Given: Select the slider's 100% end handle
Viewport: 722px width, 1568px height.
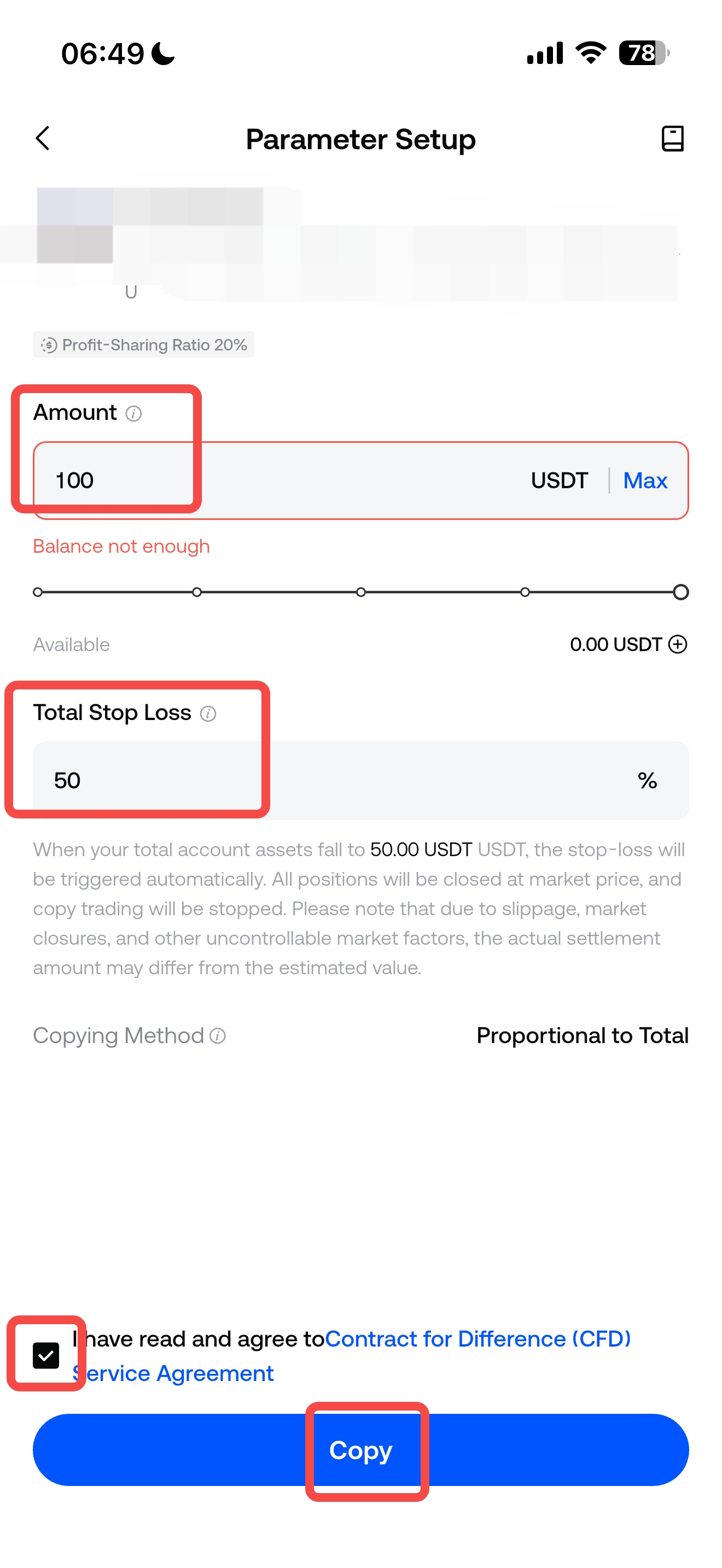Looking at the screenshot, I should [680, 592].
